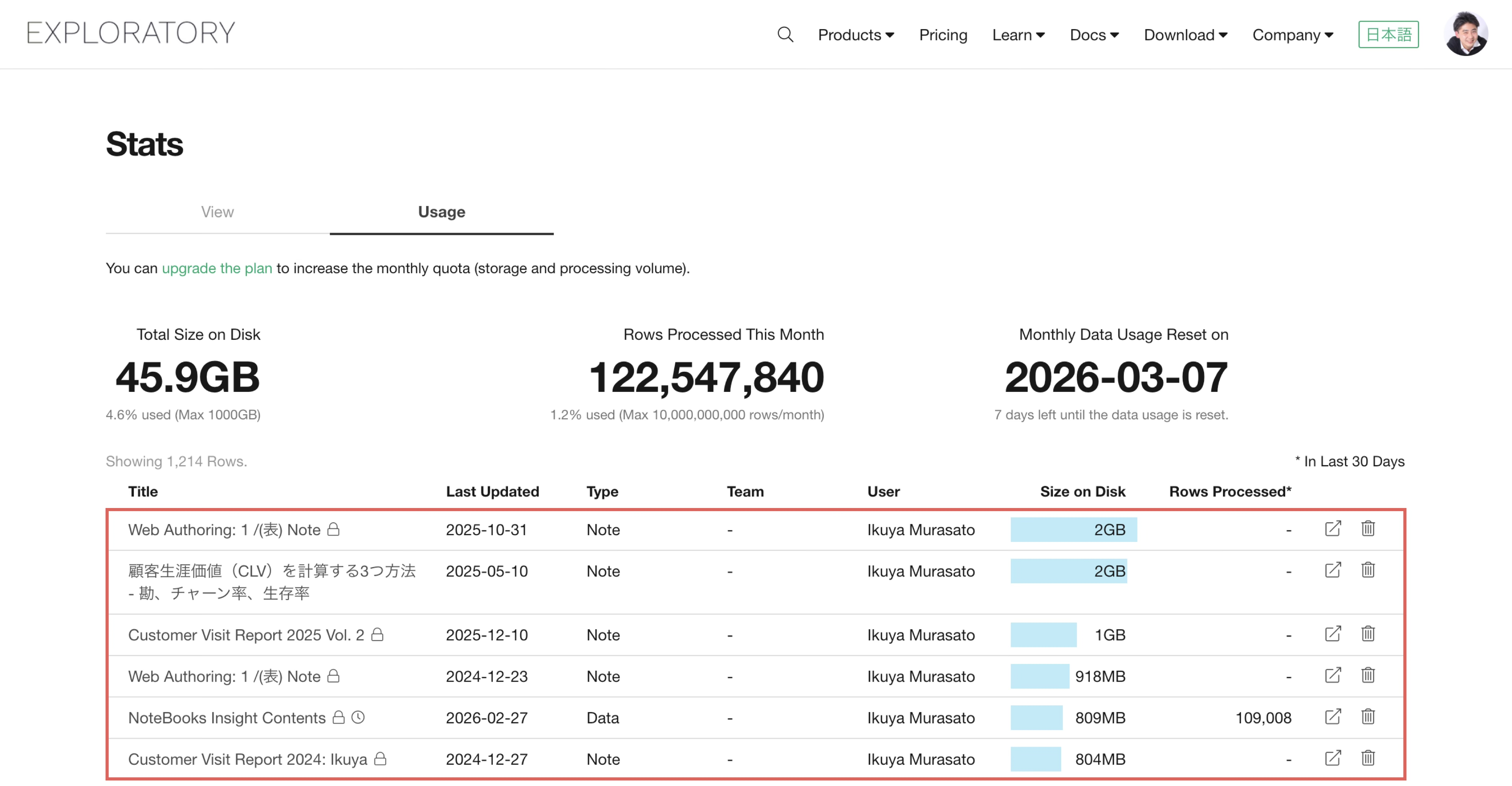Click the search magnifier icon in header
Viewport: 1512px width, 786px height.
pos(785,35)
